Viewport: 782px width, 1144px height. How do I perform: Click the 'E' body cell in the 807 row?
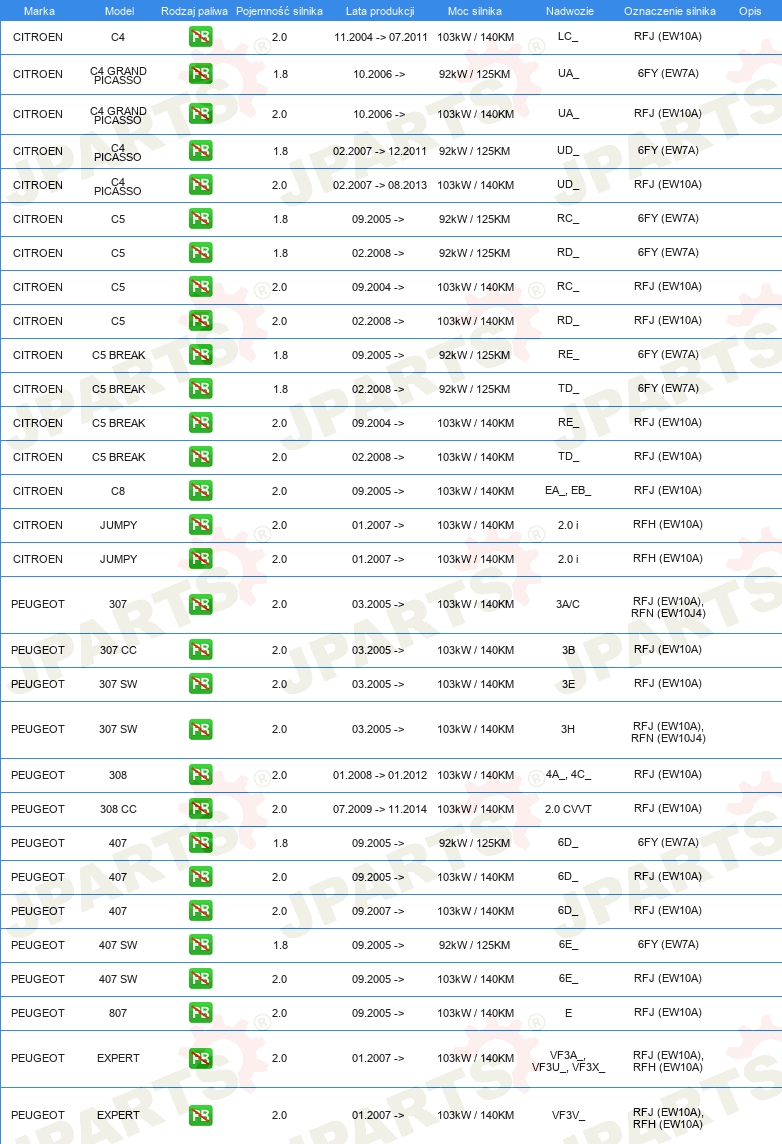(568, 1013)
